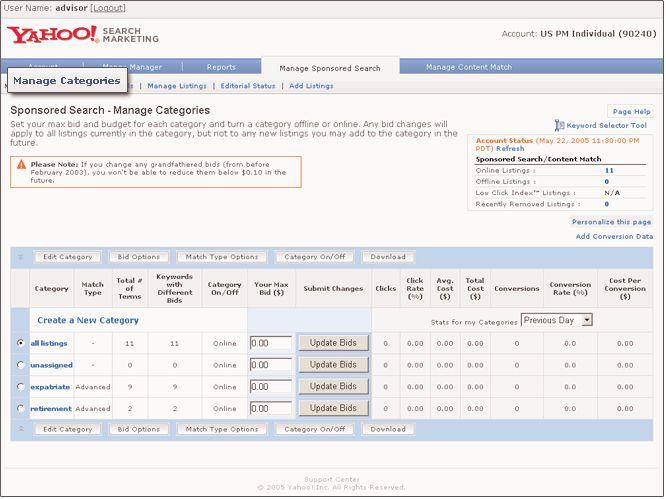Select the 'expatriate' category radio button
The width and height of the screenshot is (666, 499).
point(21,386)
